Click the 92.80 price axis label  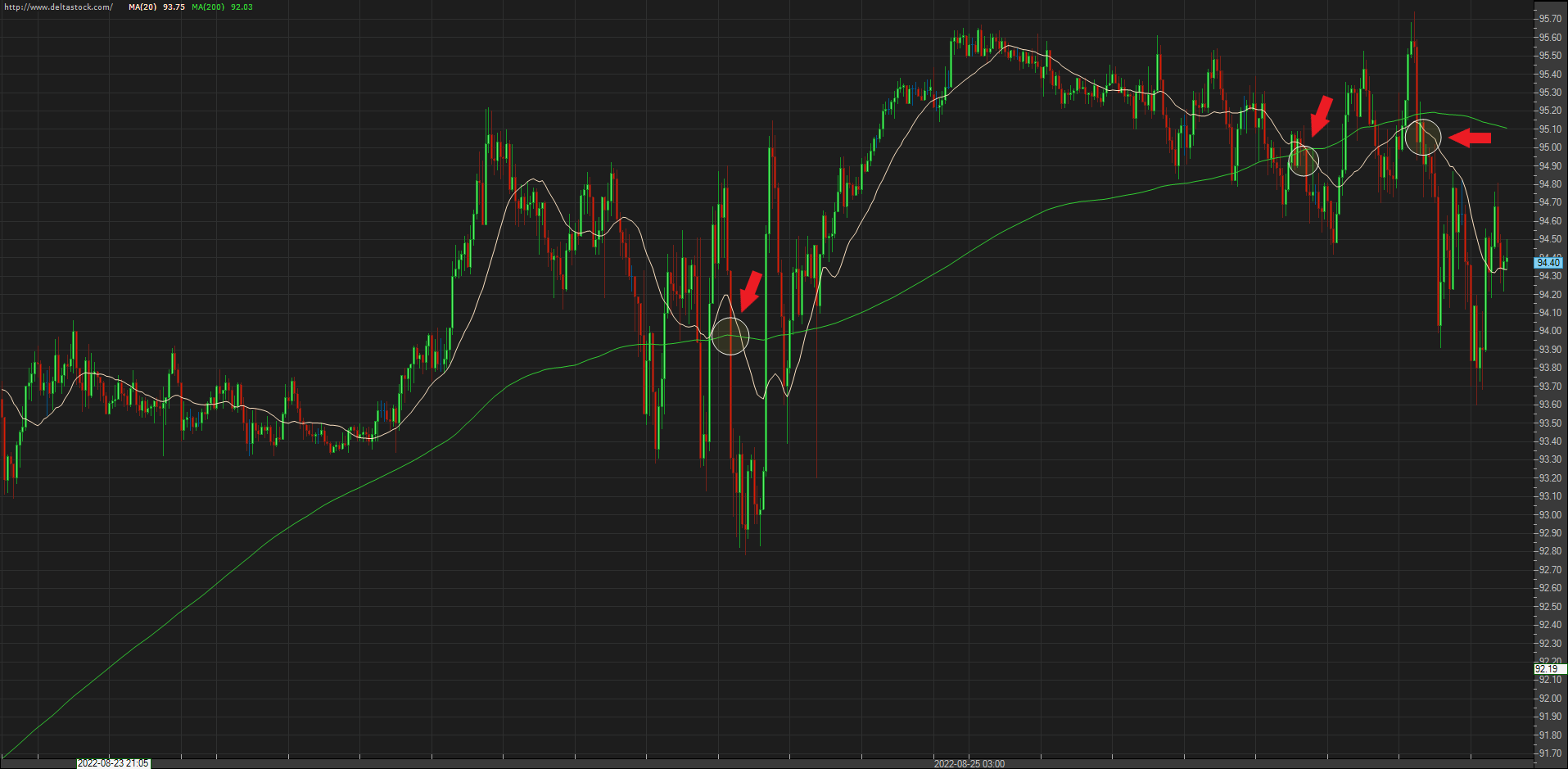1549,551
